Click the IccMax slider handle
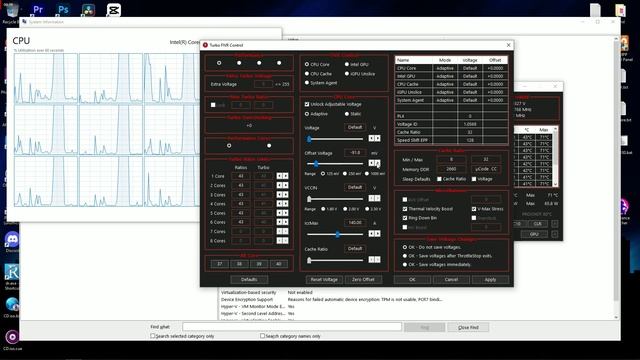The image size is (640, 360). 338,234
